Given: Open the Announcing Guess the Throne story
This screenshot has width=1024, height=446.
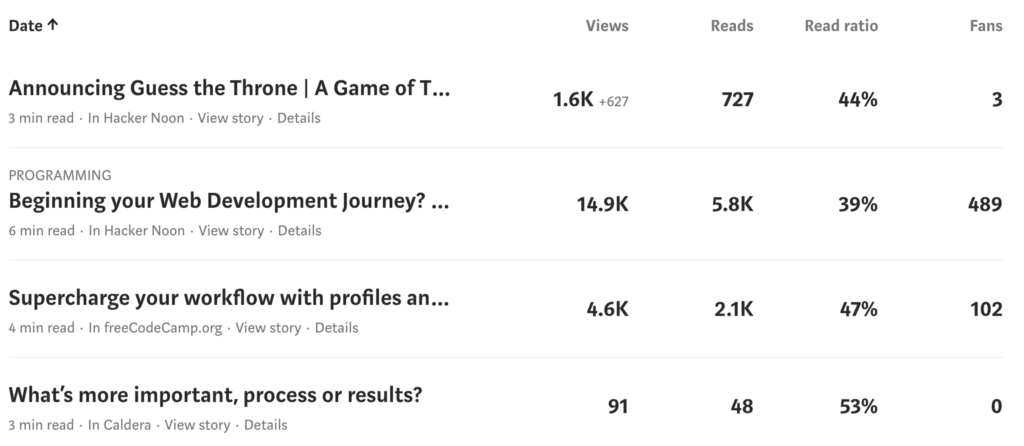Looking at the screenshot, I should [x=229, y=89].
